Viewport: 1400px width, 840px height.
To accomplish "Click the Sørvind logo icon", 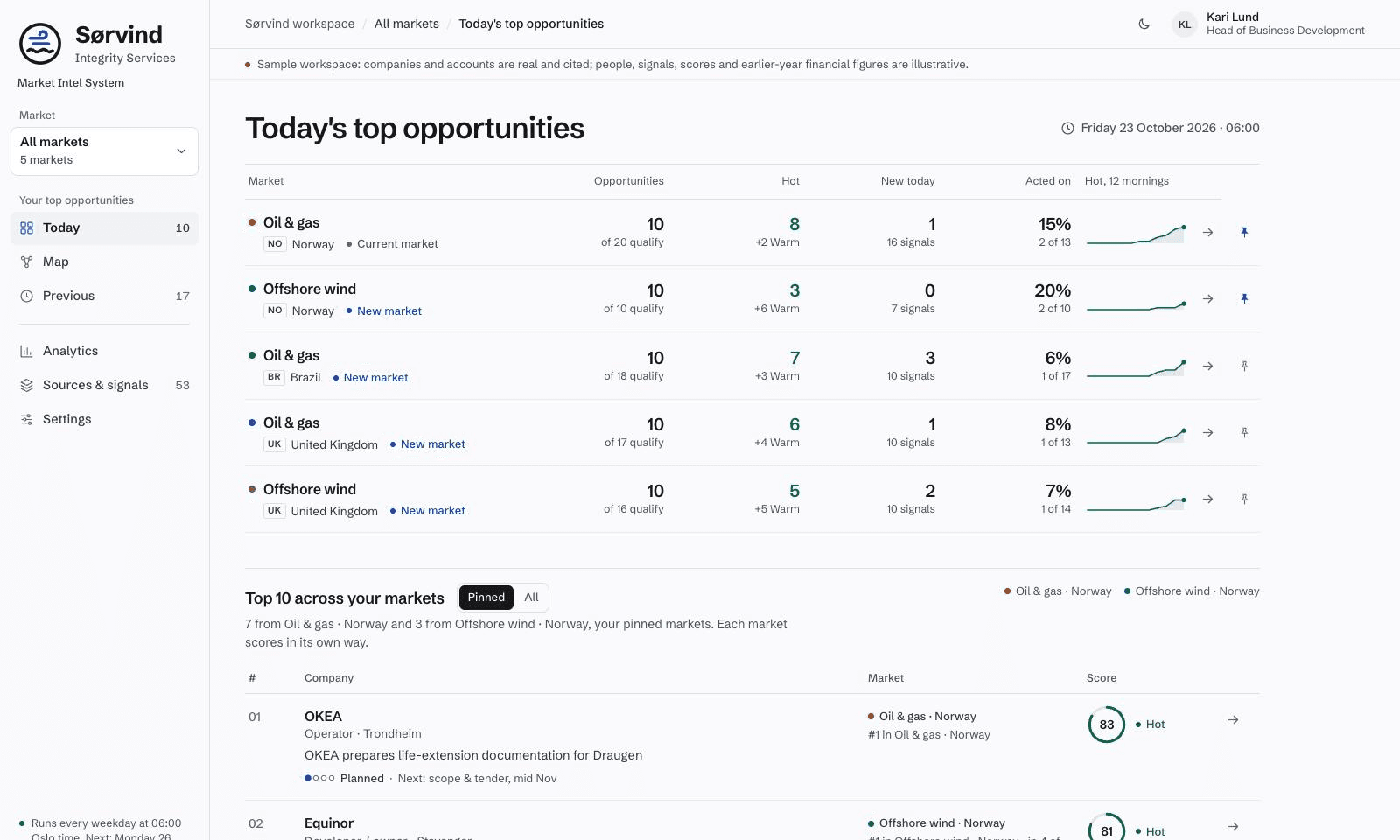I will point(40,44).
